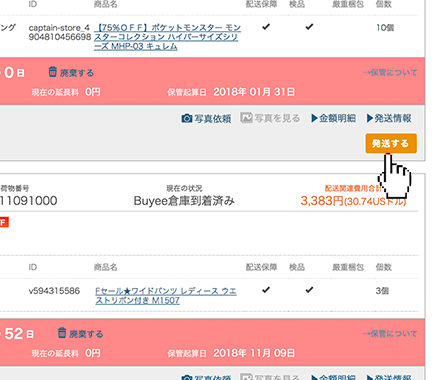The width and height of the screenshot is (435, 380).
Task: Click the 検品 checkmark in the captain-store row
Action: coord(309,27)
